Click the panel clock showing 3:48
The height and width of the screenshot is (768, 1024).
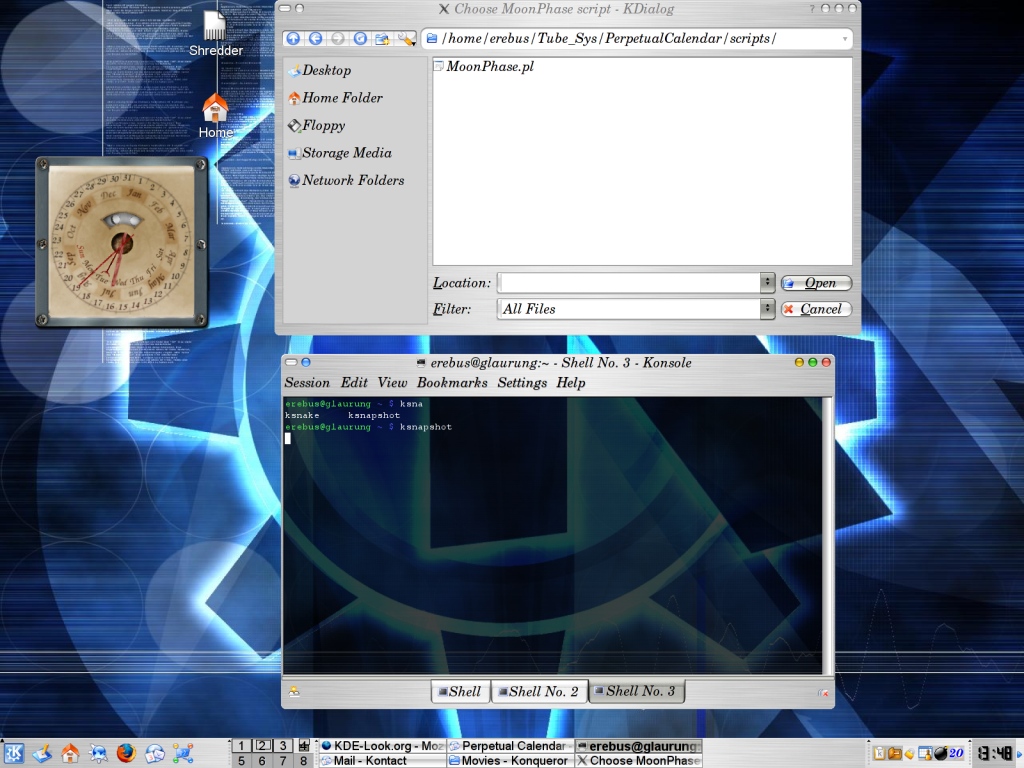[x=994, y=754]
